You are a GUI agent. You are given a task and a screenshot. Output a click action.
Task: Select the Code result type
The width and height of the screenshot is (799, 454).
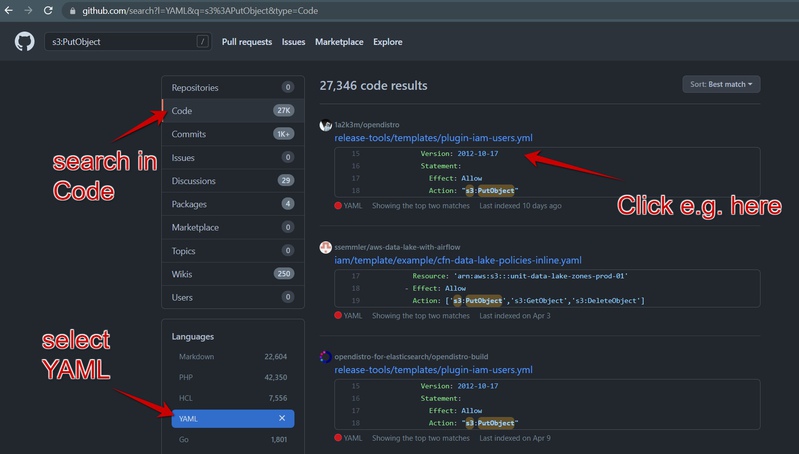click(233, 111)
